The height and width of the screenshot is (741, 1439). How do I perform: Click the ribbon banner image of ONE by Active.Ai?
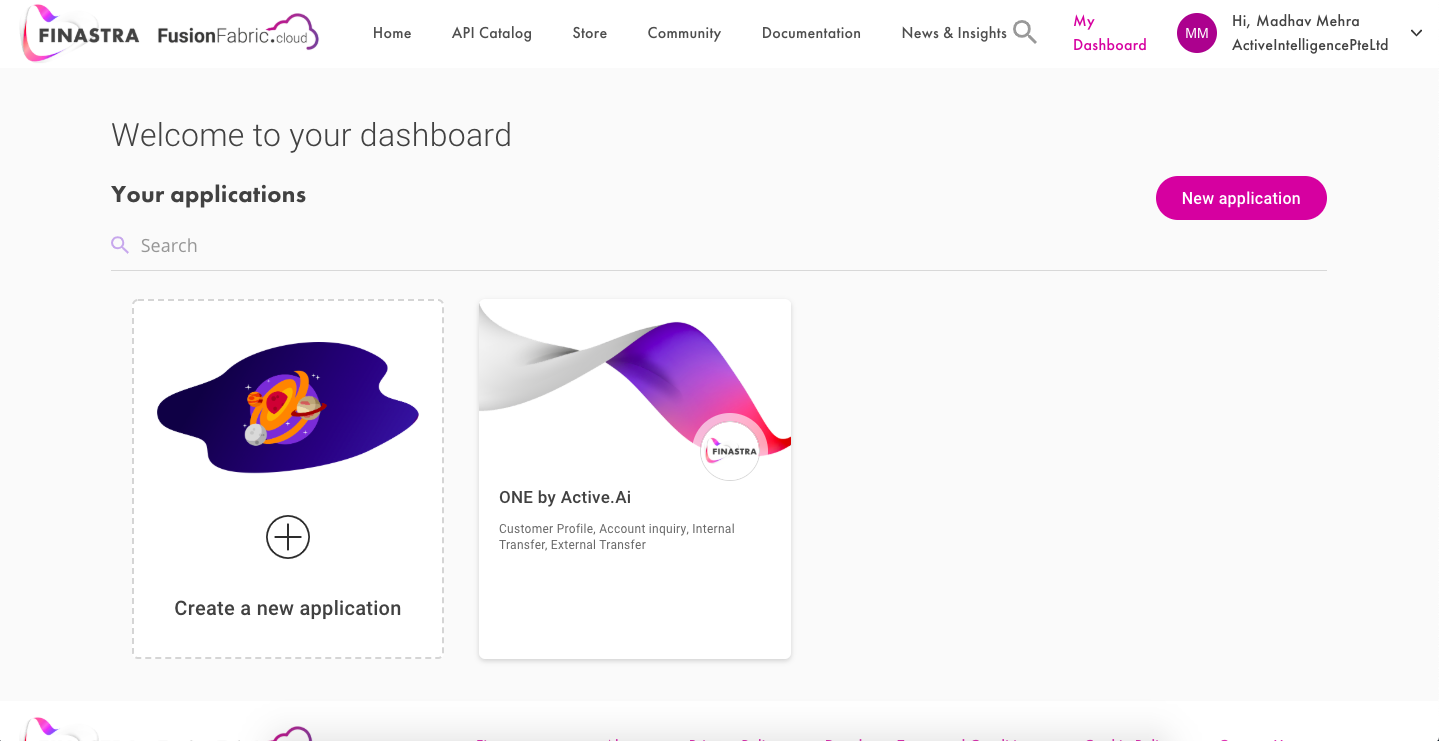635,377
